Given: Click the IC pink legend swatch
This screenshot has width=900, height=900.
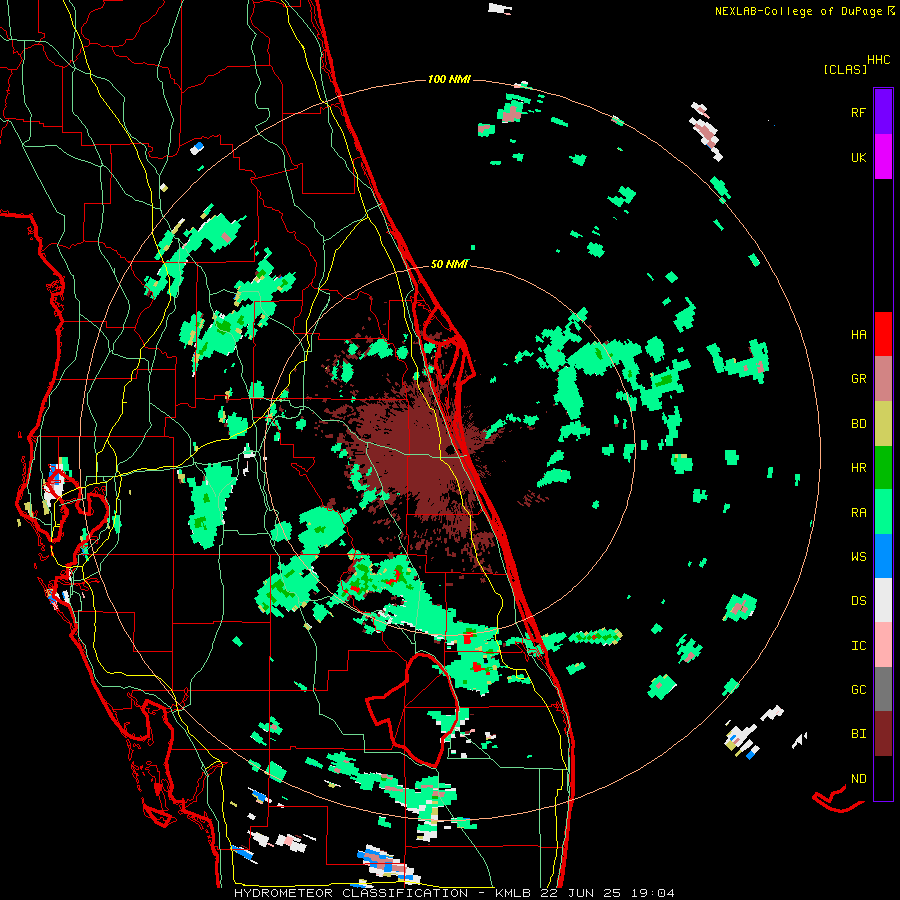Looking at the screenshot, I should coord(883,645).
